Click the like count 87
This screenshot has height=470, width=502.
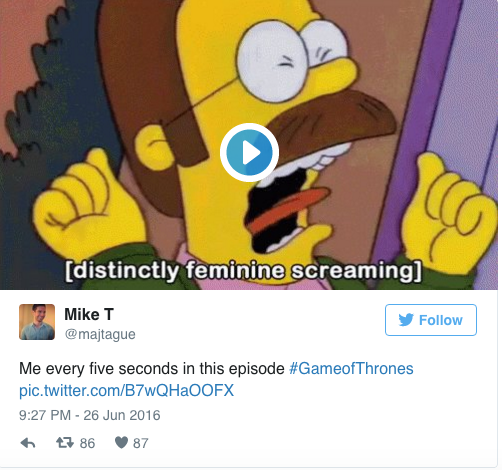141,443
